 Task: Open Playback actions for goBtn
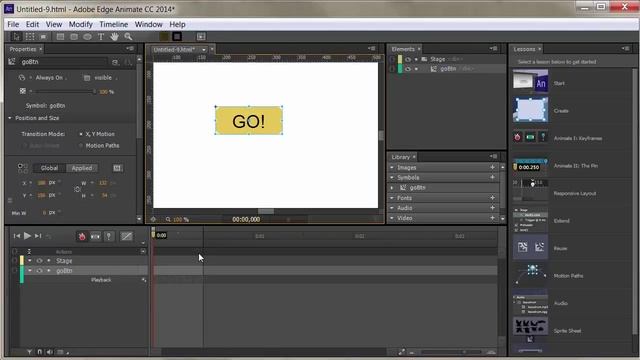click(144, 280)
